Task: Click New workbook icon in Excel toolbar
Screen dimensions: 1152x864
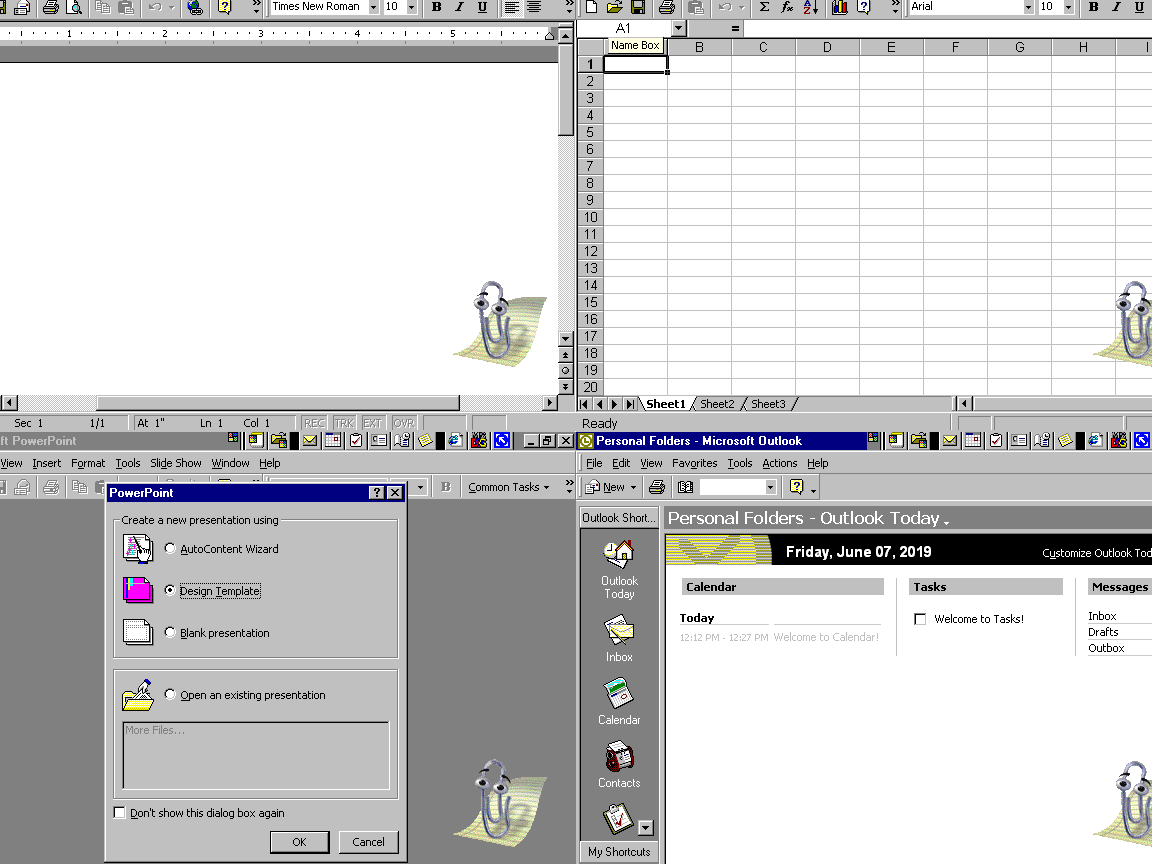Action: coord(591,7)
